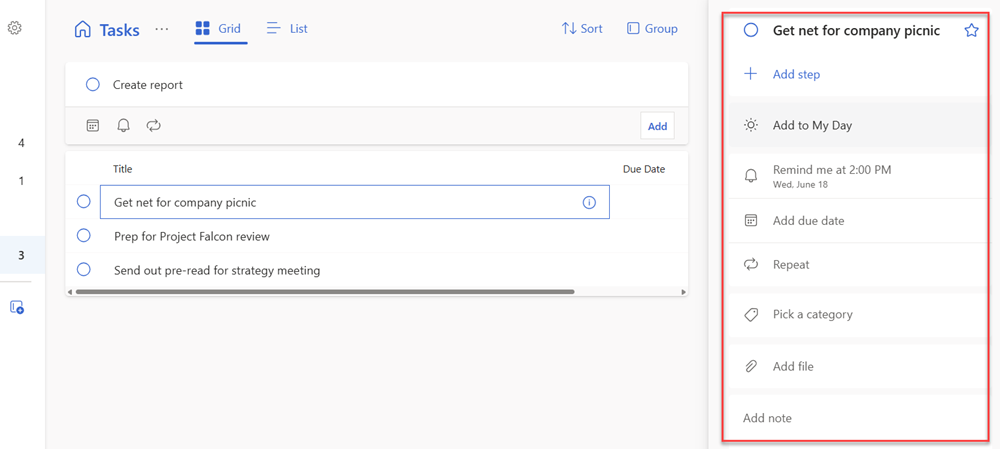Select the sidebar list showing count 4
Viewport: 1000px width, 449px height.
(22, 144)
